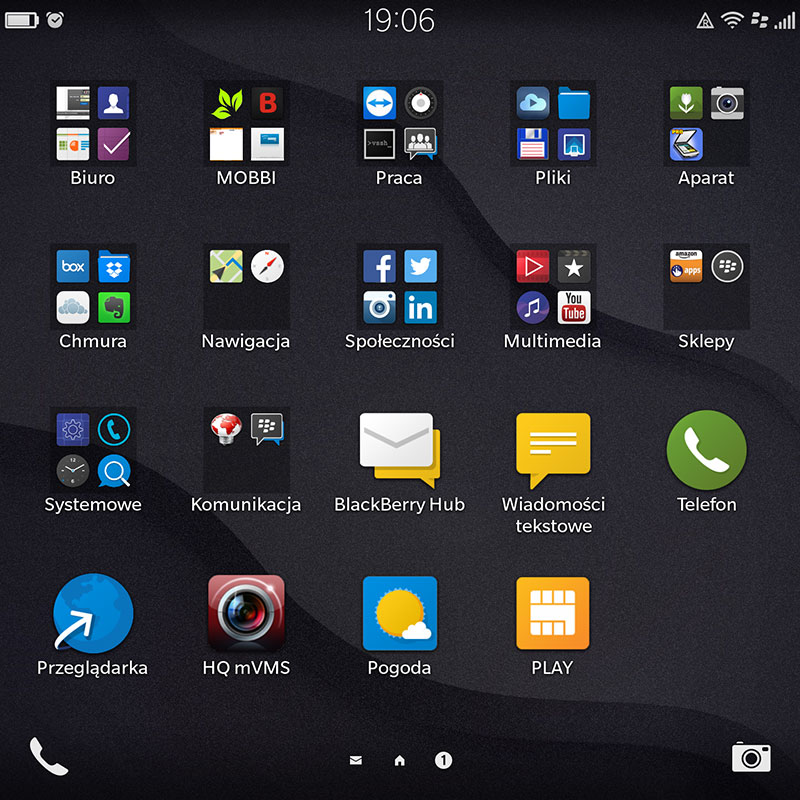Open the Komunikacja folder
Image resolution: width=800 pixels, height=800 pixels.
[x=246, y=450]
